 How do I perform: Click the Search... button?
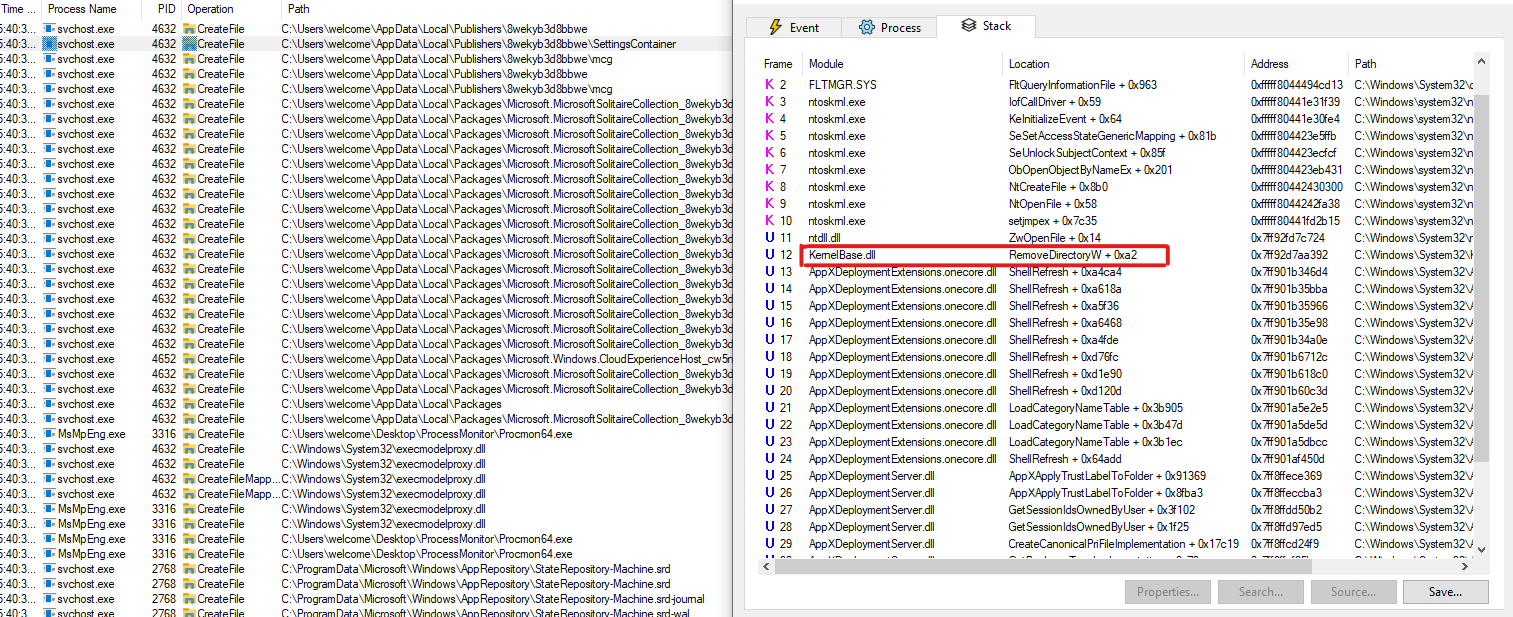[1260, 591]
